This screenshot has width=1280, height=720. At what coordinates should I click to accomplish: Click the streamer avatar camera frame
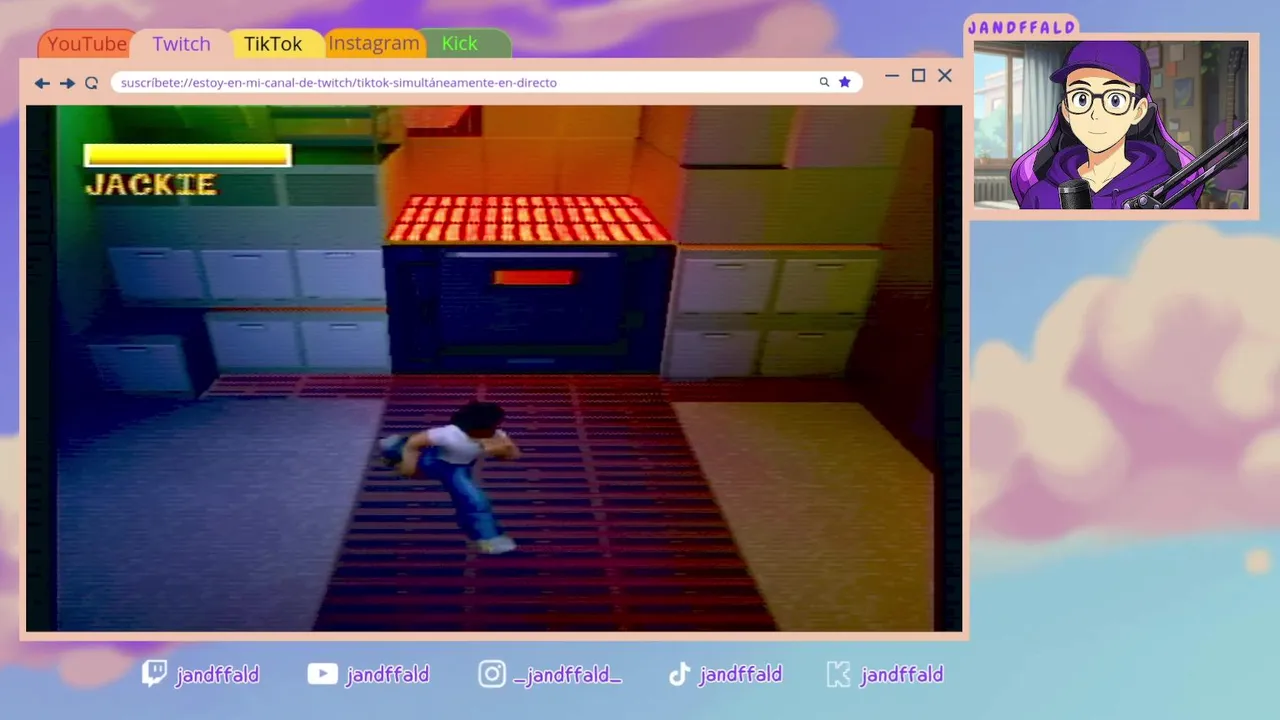click(x=1111, y=125)
